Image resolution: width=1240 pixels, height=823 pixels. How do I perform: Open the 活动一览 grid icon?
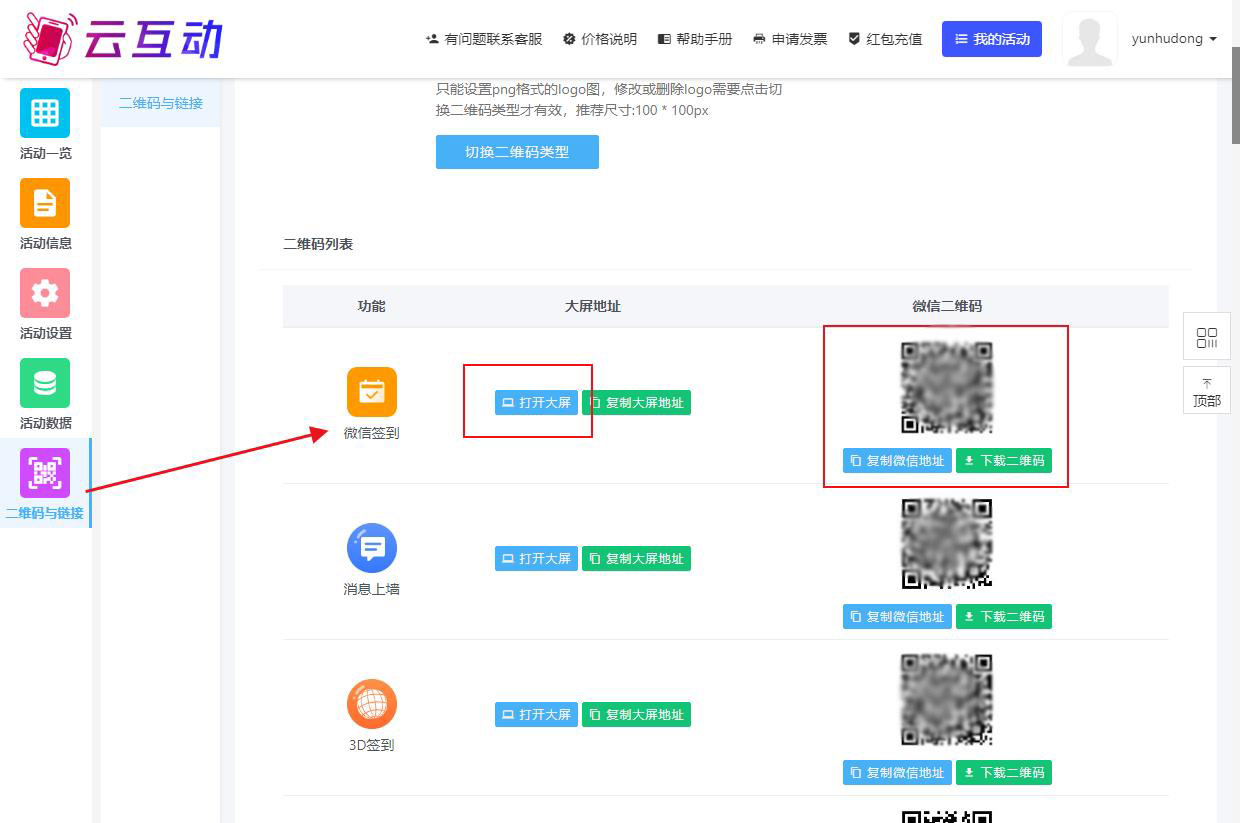pyautogui.click(x=45, y=113)
